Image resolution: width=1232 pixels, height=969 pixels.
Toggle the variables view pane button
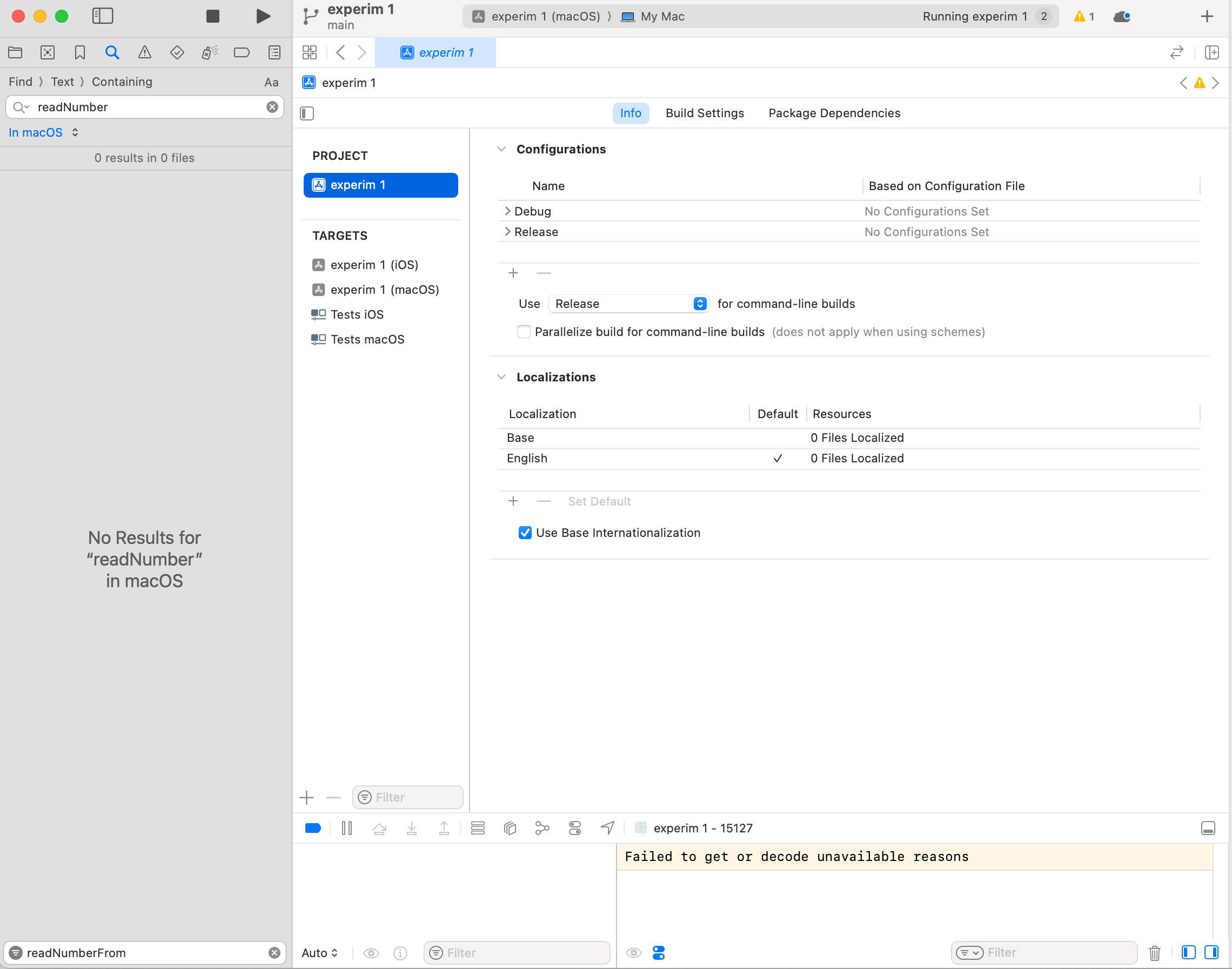pos(1188,953)
